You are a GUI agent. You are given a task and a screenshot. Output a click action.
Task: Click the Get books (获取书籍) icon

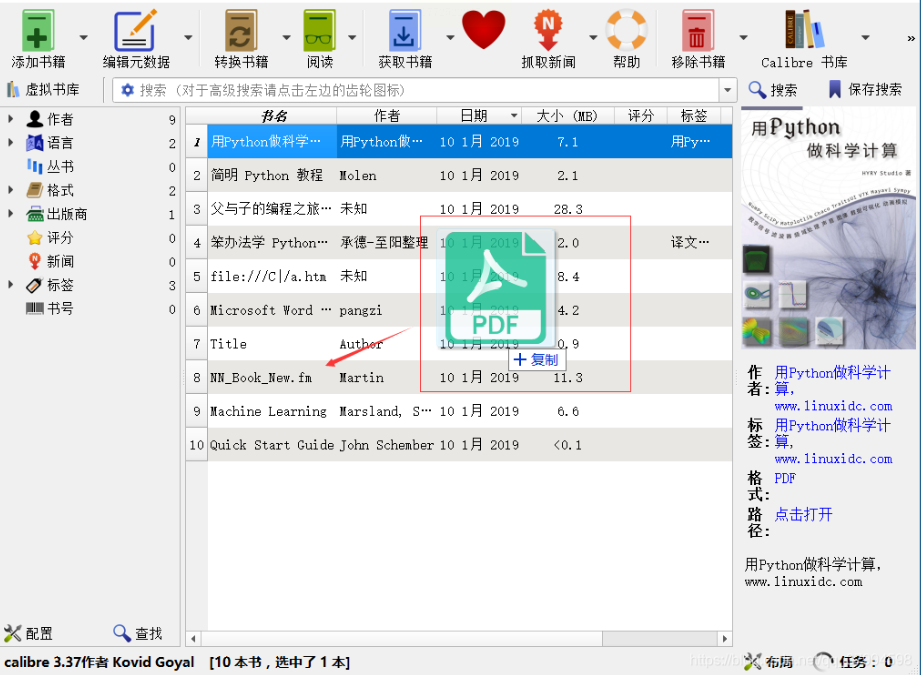point(405,31)
